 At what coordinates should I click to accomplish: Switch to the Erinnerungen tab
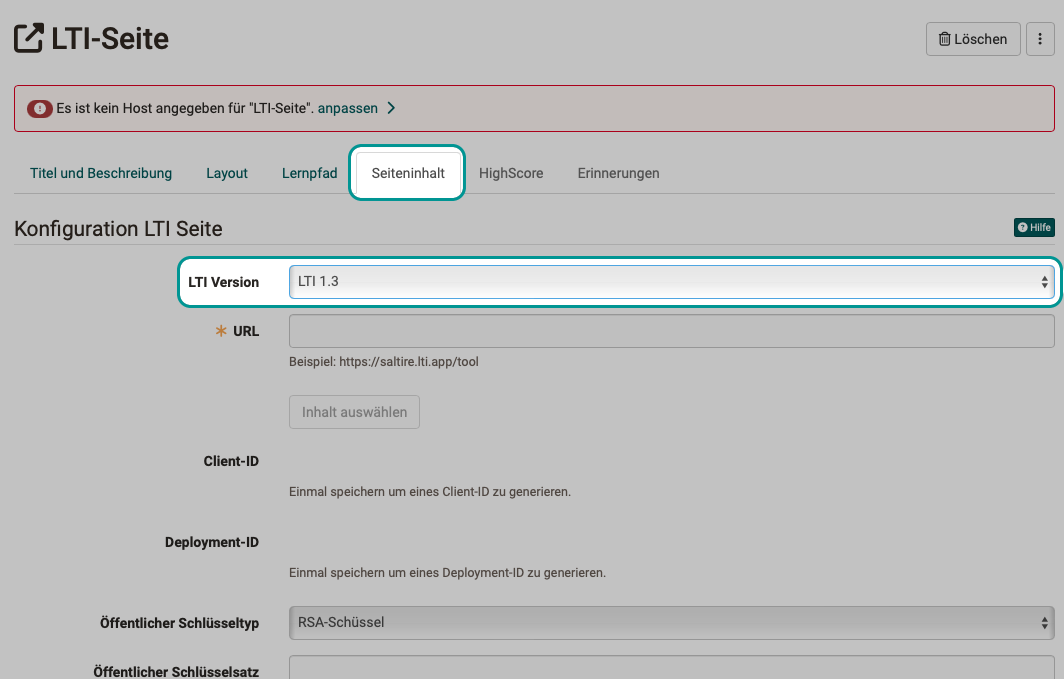[x=618, y=173]
